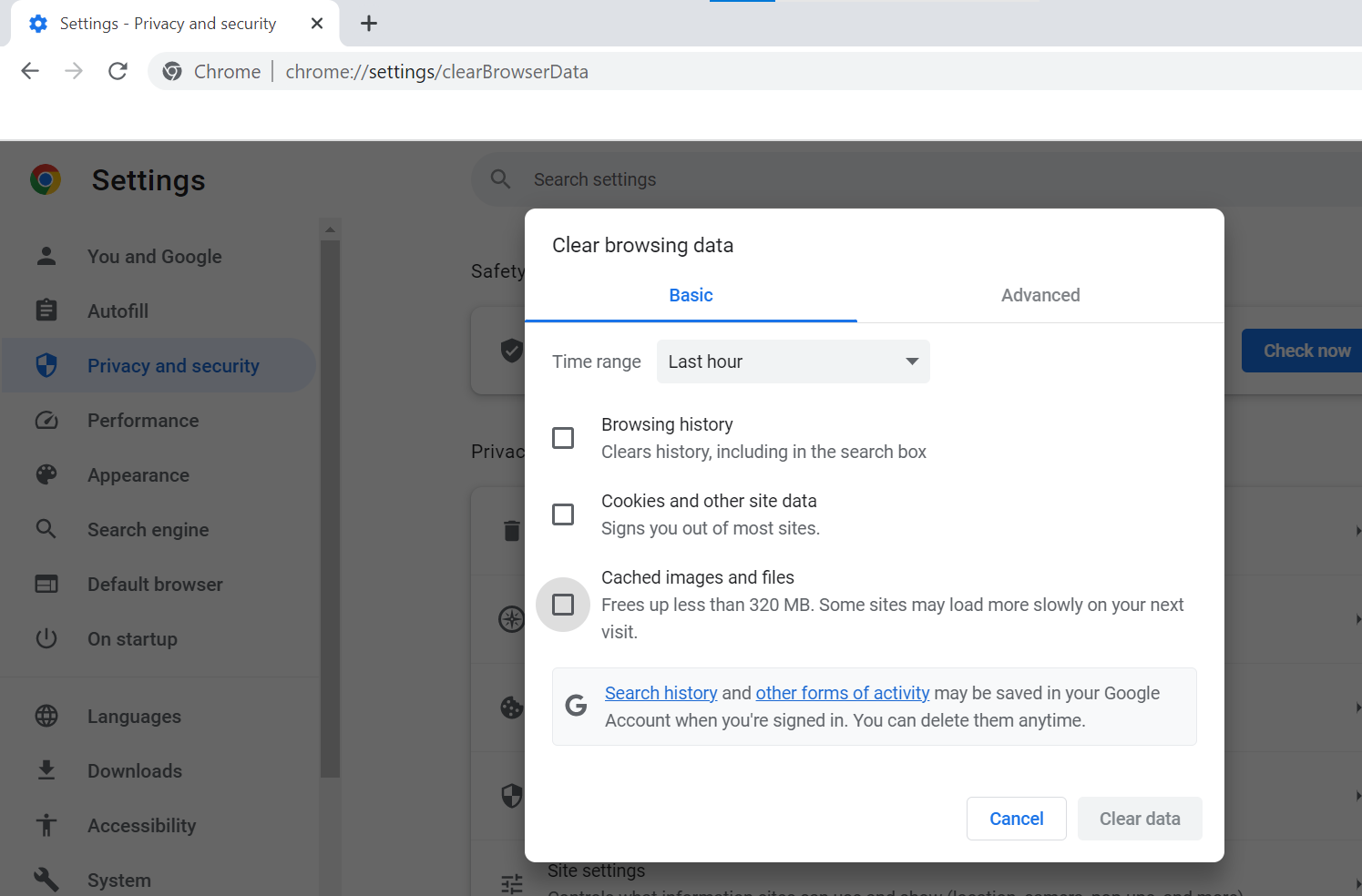Screen dimensions: 1362x896
Task: Follow the other forms of activity link
Action: coord(842,693)
